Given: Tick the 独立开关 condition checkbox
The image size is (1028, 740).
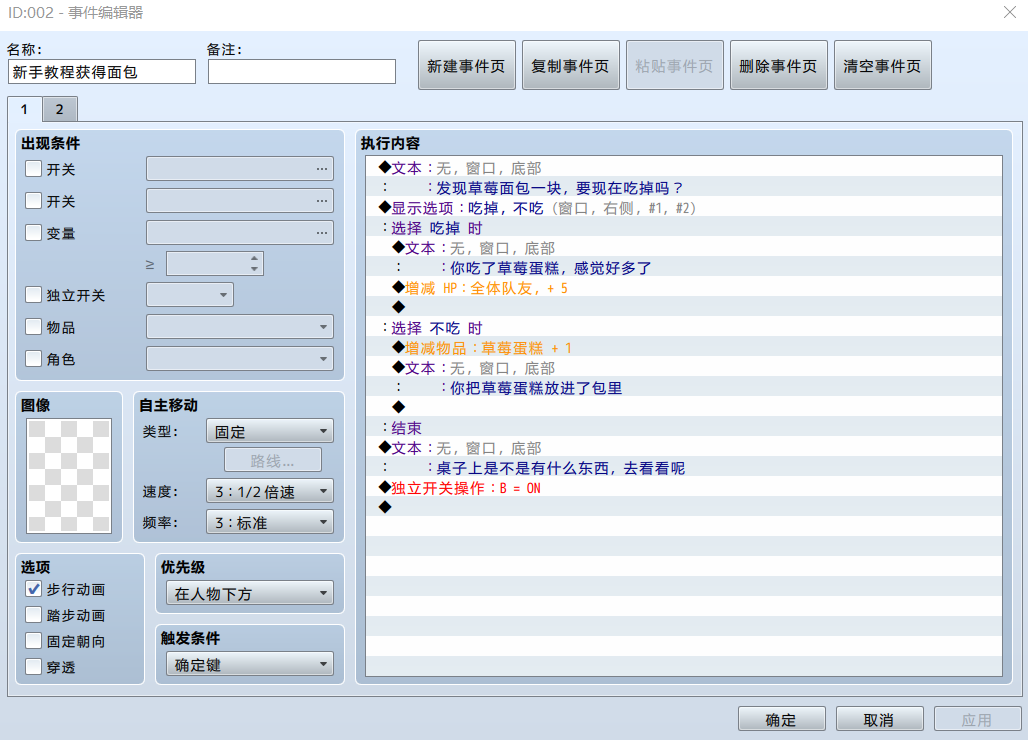Looking at the screenshot, I should point(33,295).
